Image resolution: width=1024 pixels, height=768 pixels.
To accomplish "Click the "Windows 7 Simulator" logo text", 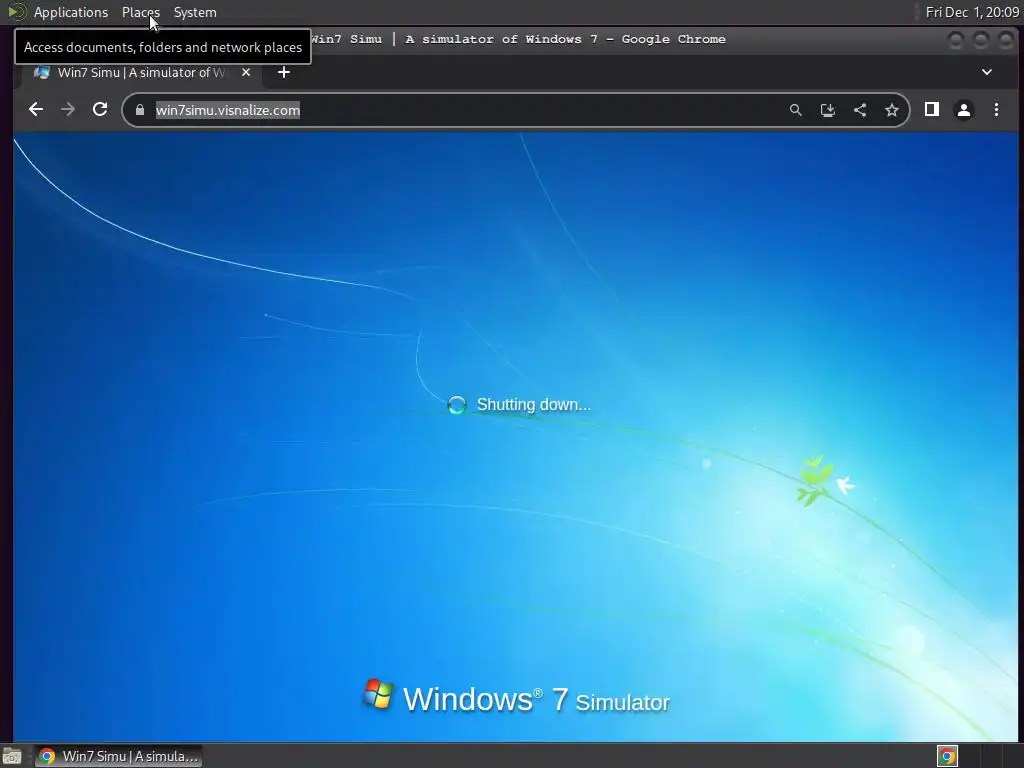I will pyautogui.click(x=536, y=699).
